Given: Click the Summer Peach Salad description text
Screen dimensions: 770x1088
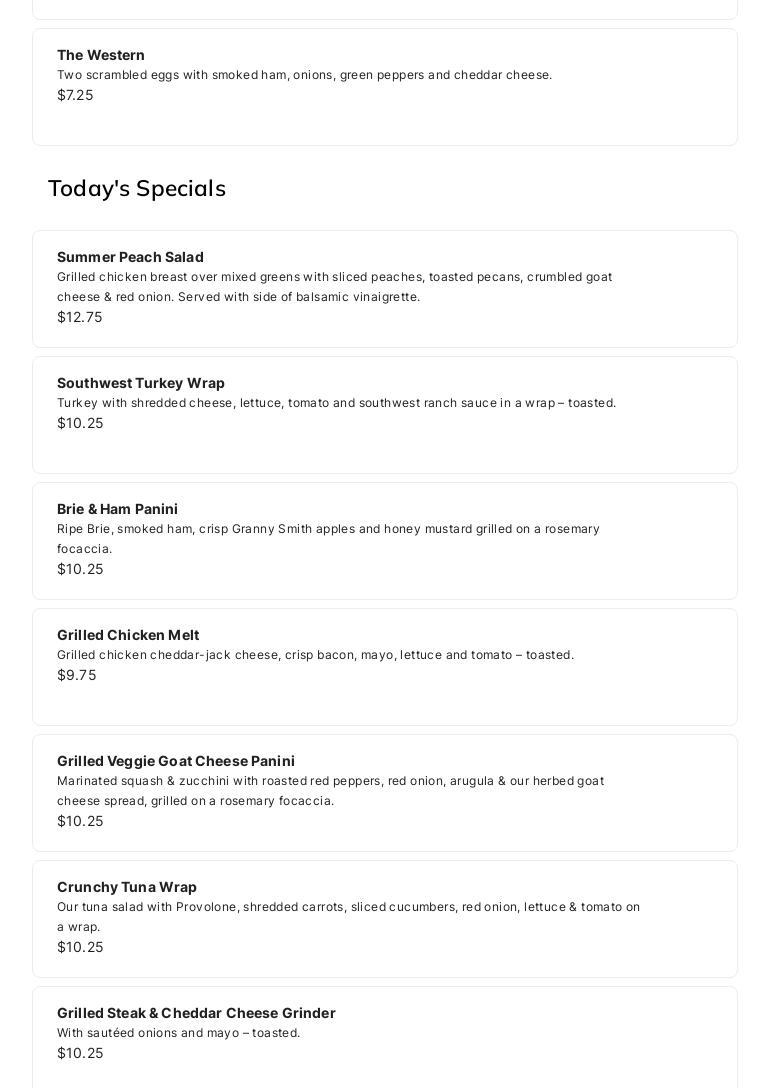Looking at the screenshot, I should [x=334, y=287].
